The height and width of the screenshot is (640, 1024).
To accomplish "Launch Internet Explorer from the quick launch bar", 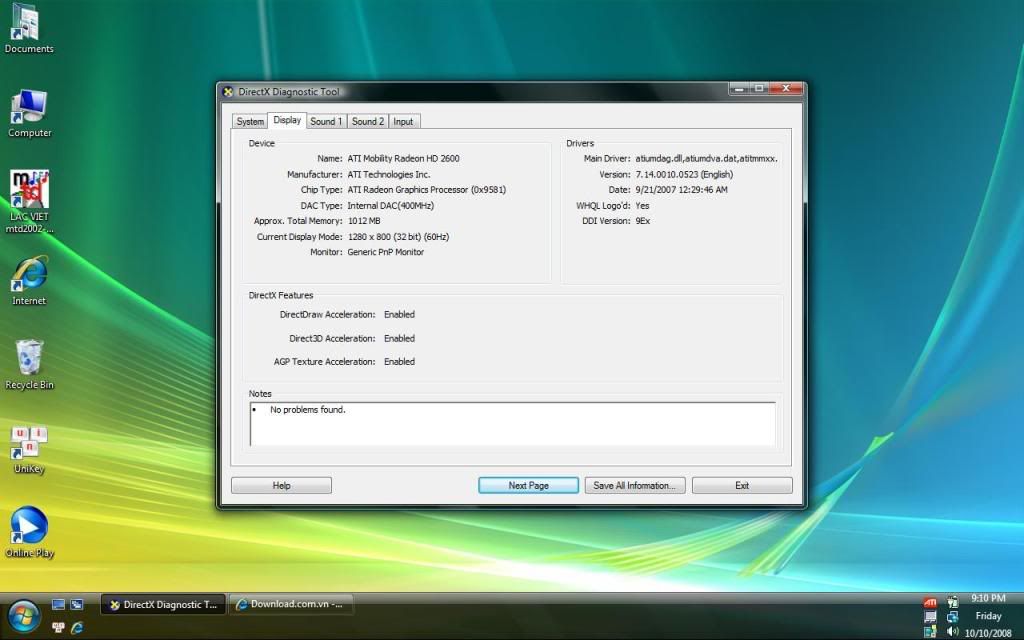I will (x=77, y=628).
